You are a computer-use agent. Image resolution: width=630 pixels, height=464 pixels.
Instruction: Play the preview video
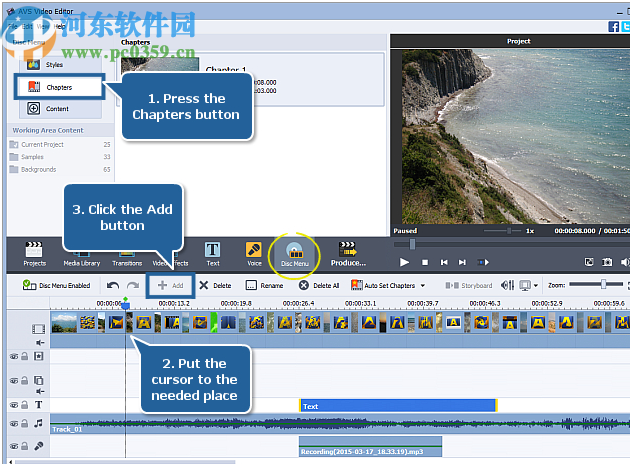(404, 262)
